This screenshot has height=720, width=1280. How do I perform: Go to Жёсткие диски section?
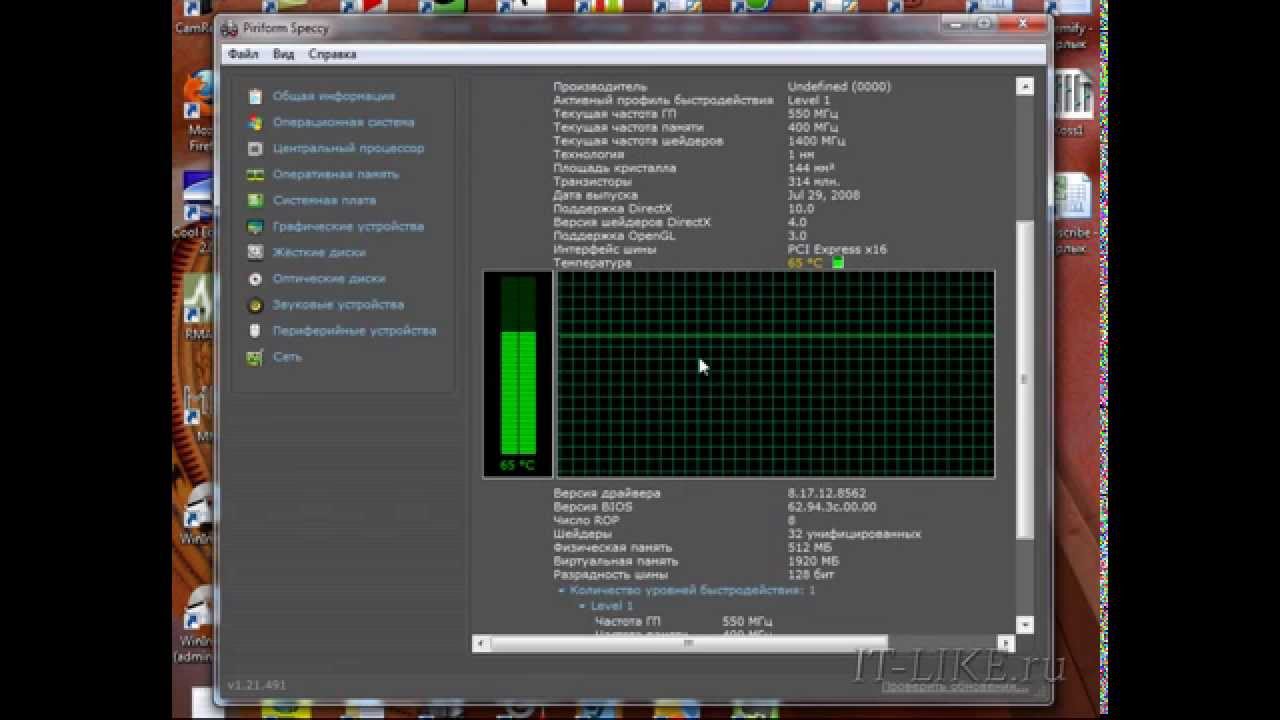[319, 252]
